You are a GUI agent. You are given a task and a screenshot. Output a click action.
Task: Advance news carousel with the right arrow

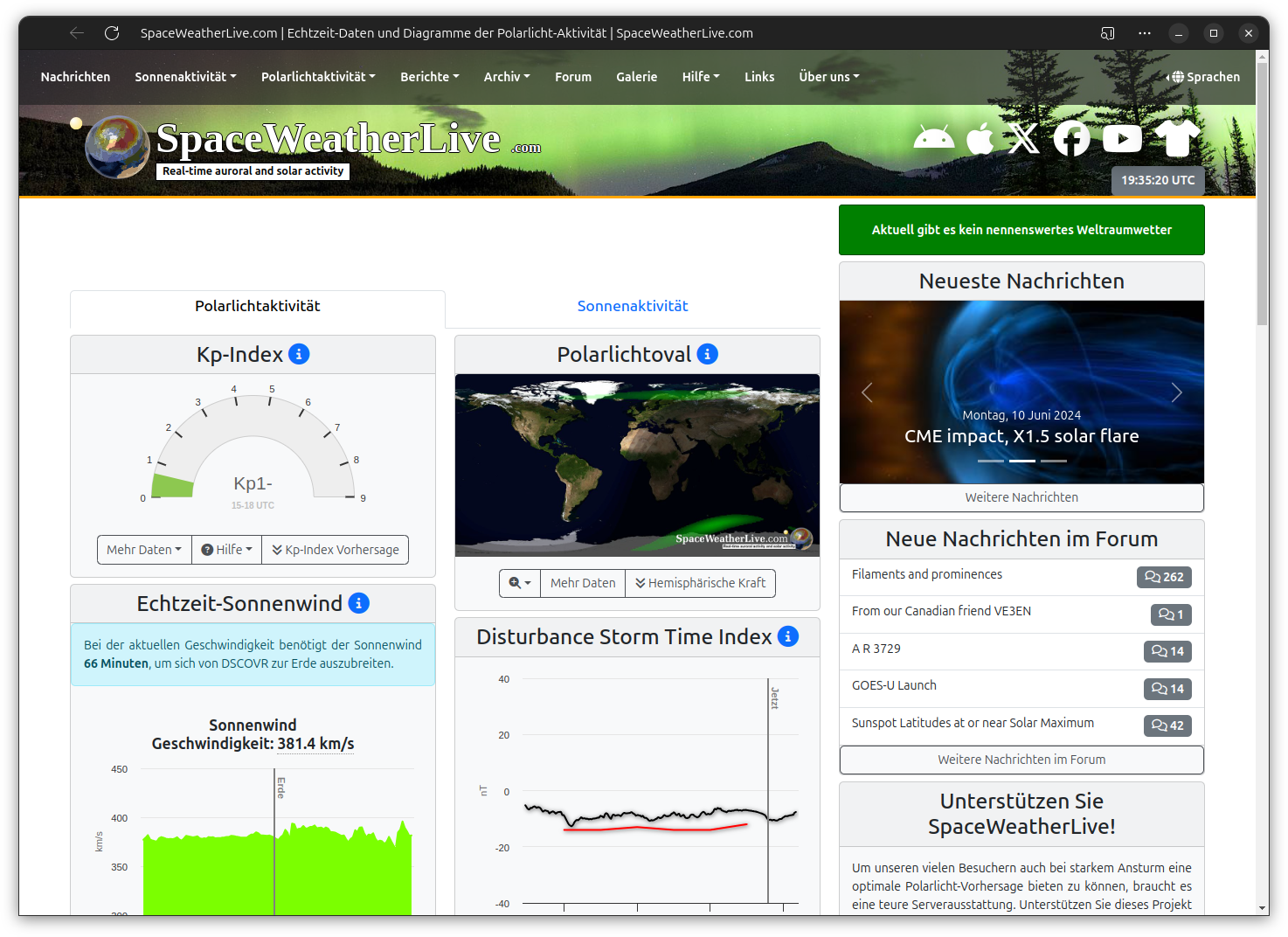coord(1176,392)
